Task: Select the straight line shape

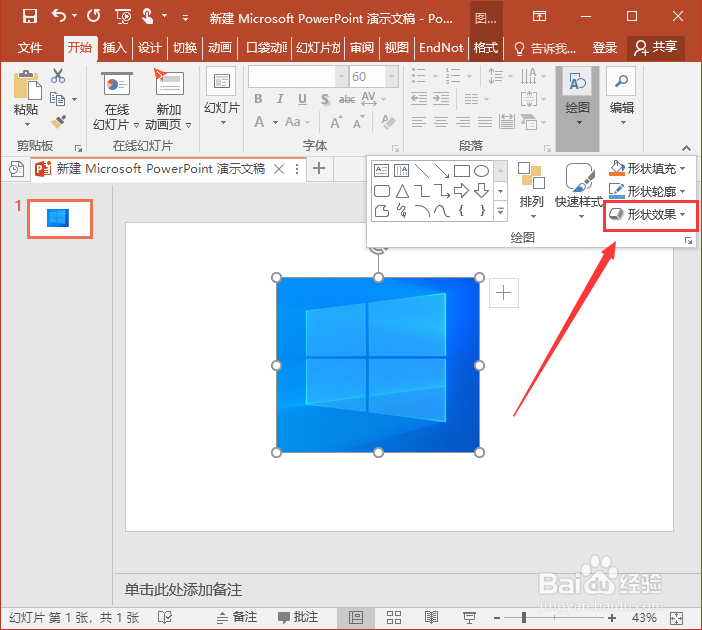Action: [422, 171]
